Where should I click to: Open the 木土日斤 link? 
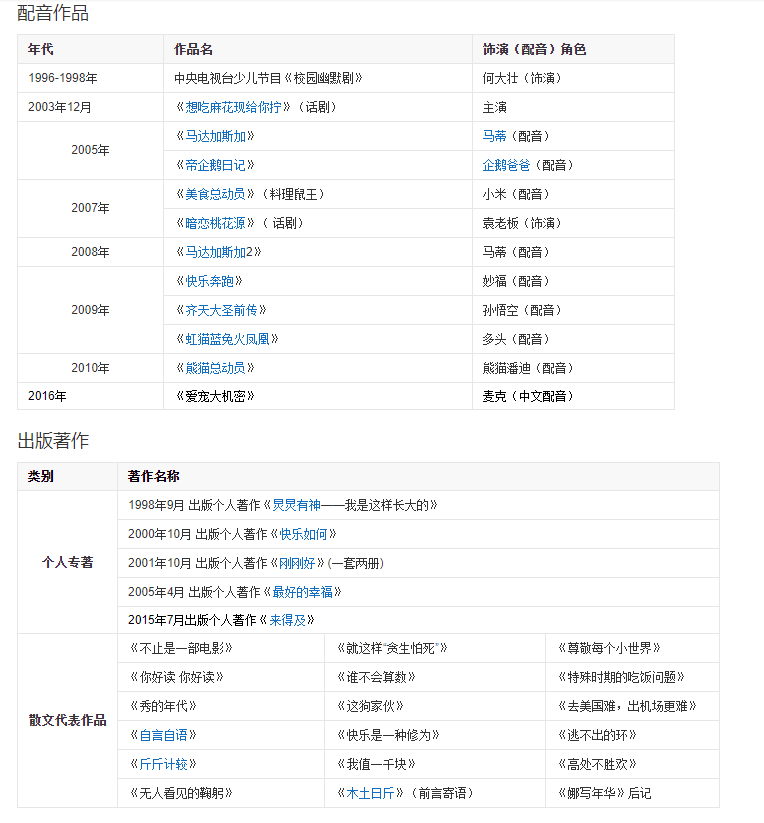click(x=371, y=793)
